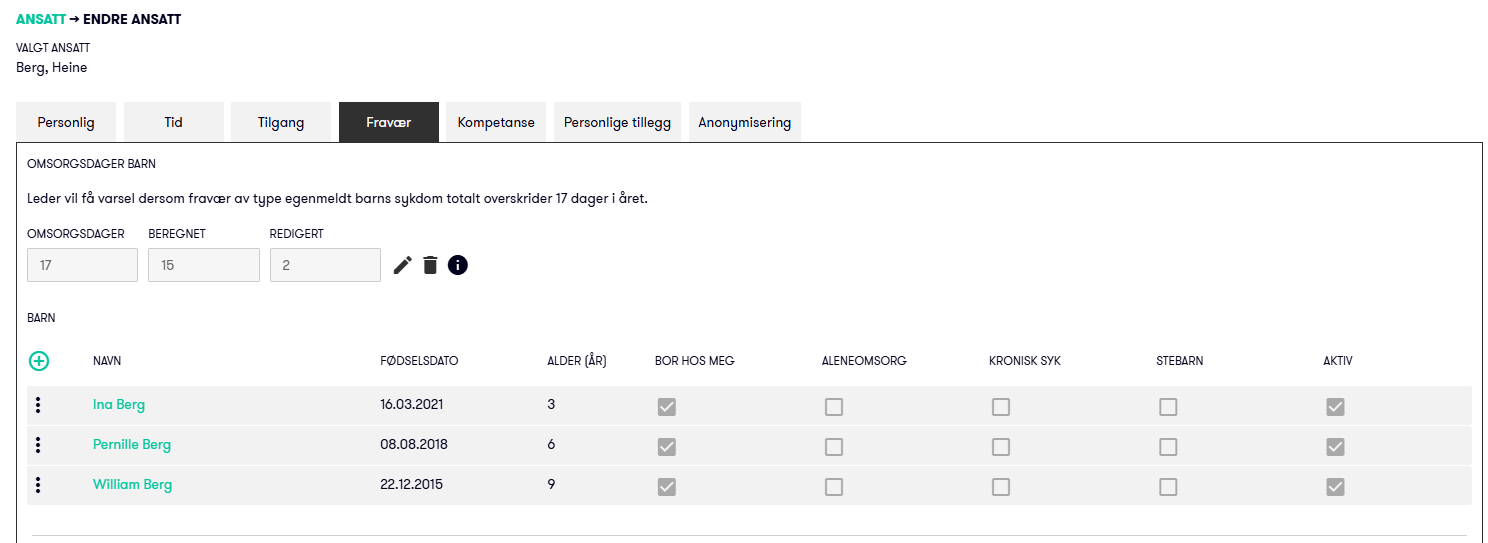Click the pencil edit icon for omsorgsdager
Image resolution: width=1488 pixels, height=543 pixels.
(x=402, y=265)
